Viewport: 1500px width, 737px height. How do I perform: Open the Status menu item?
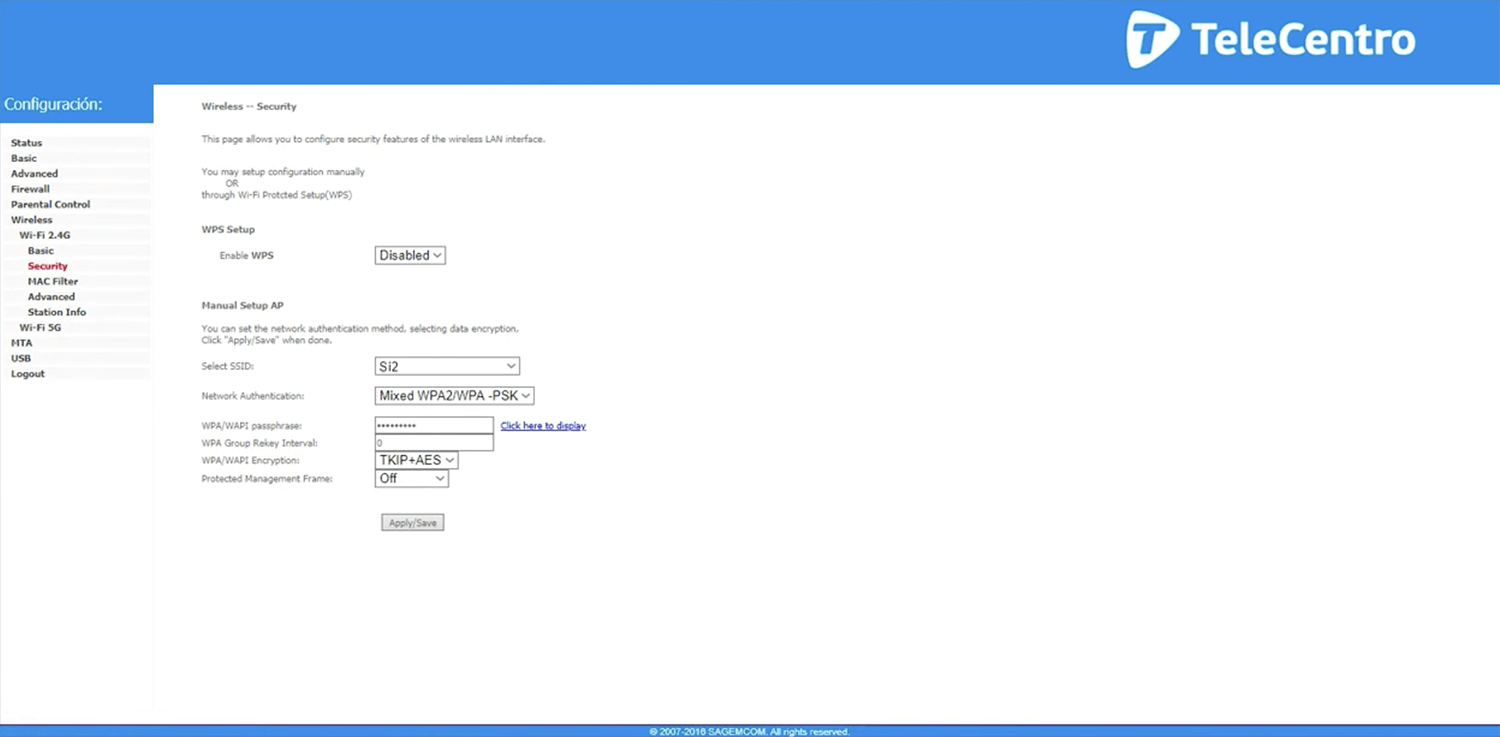click(x=27, y=143)
